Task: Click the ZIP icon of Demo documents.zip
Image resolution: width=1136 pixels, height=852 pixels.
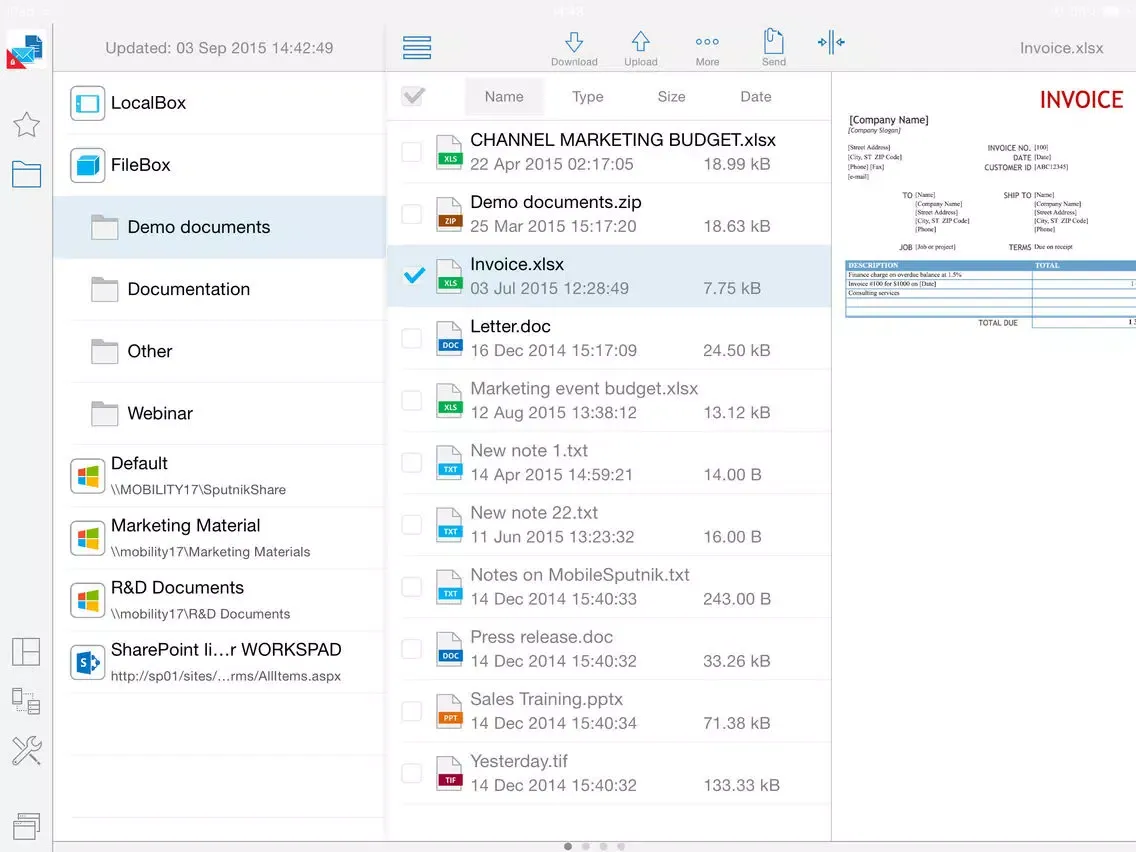Action: pos(449,214)
